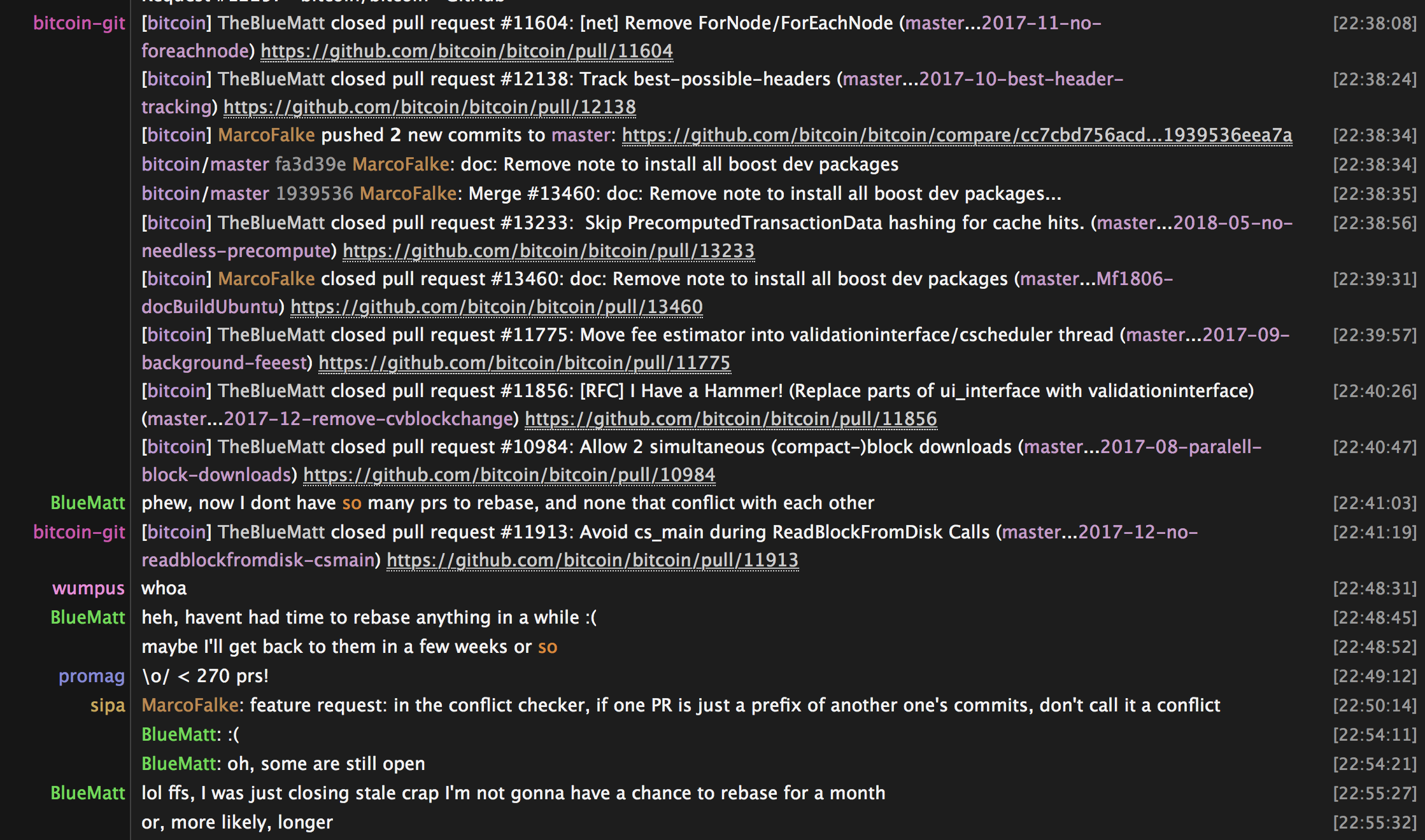The height and width of the screenshot is (840, 1425).
Task: Select the promag nickname
Action: (91, 676)
